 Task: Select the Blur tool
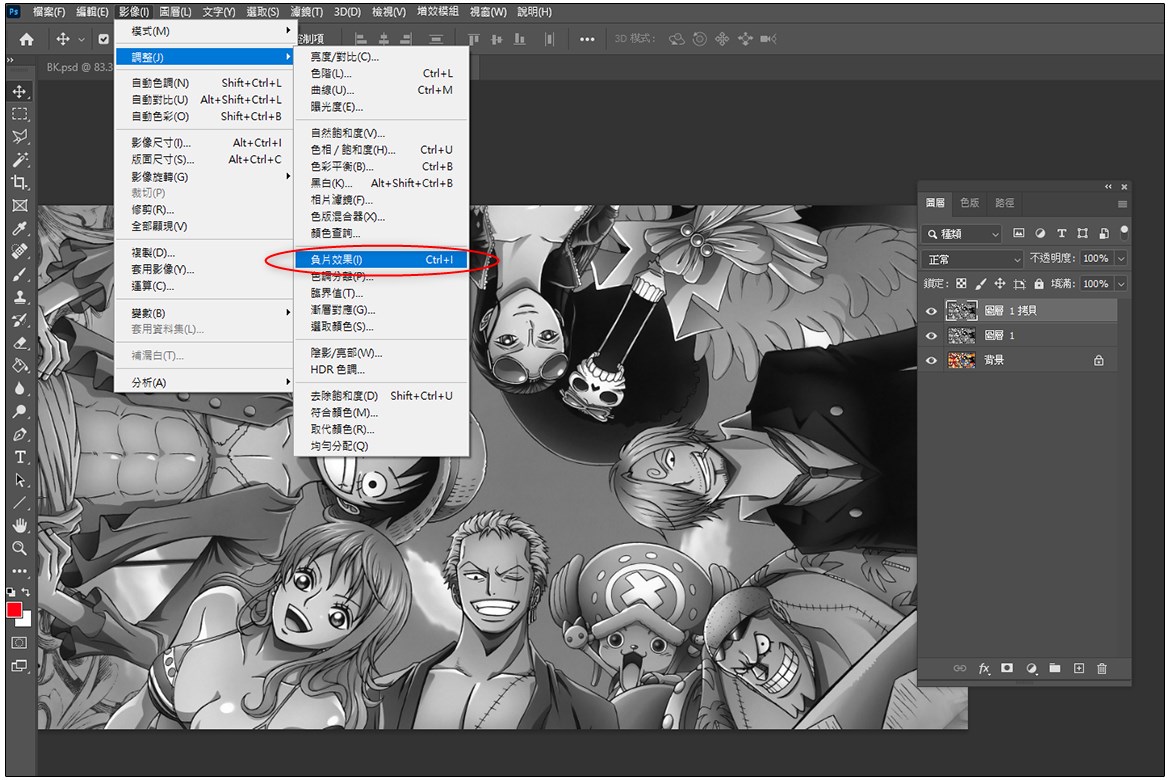click(19, 389)
